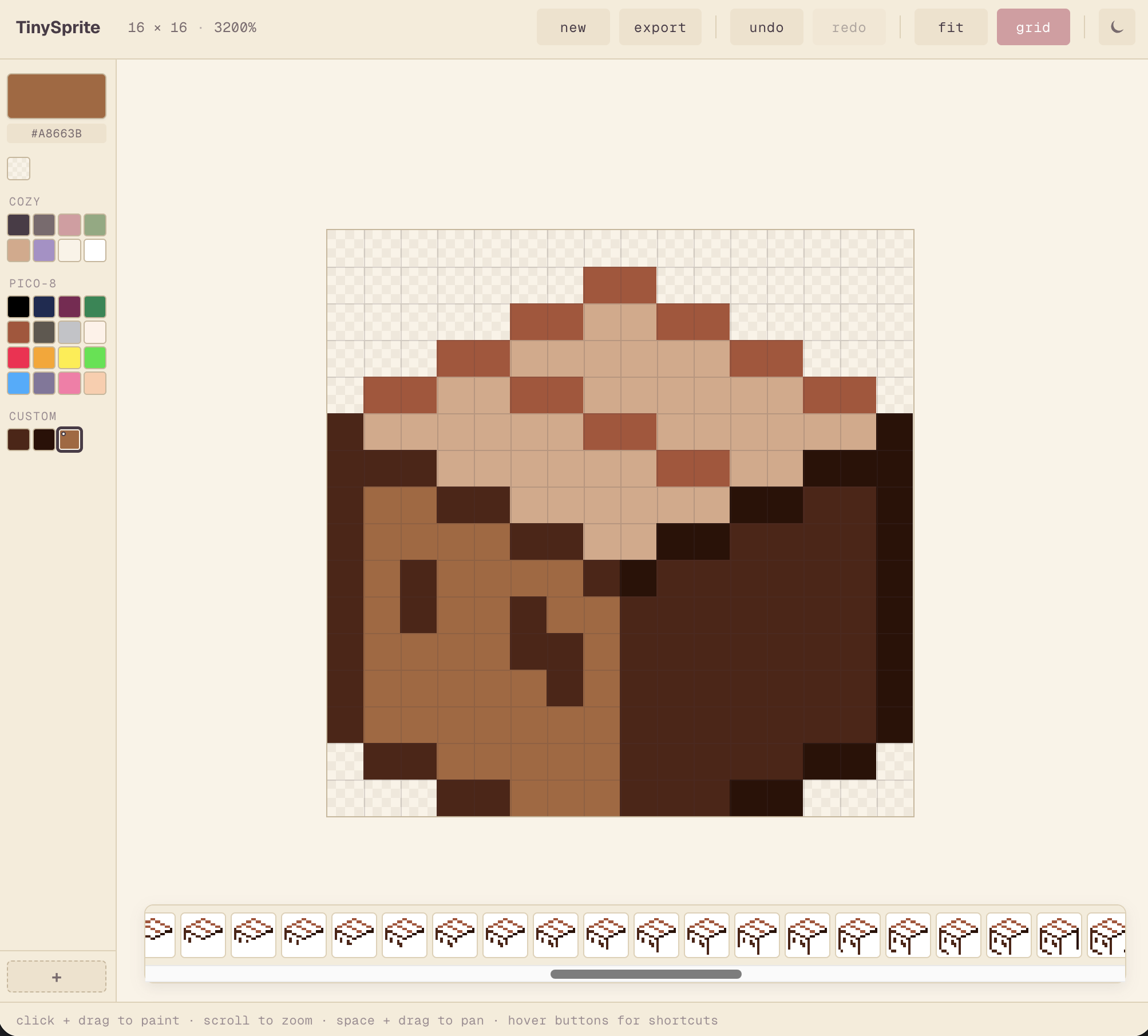The width and height of the screenshot is (1148, 1036).
Task: Click the fit button
Action: [x=951, y=27]
